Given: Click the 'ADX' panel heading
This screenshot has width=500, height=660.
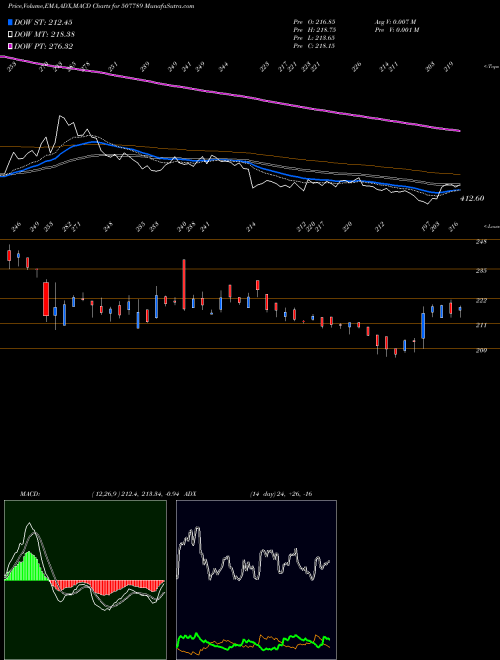Looking at the screenshot, I should [190, 494].
